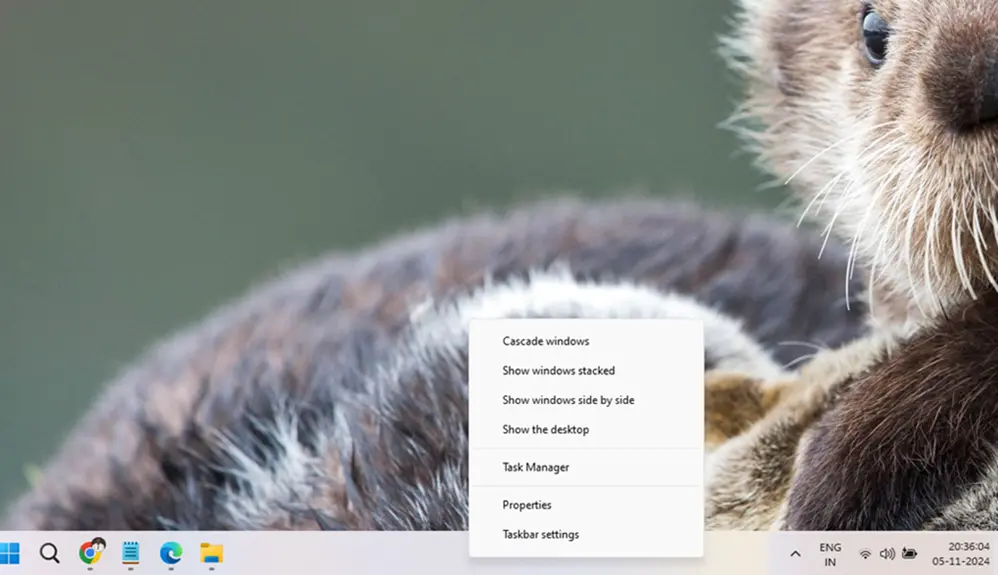Switch input language via ENG IN
The width and height of the screenshot is (998, 575).
[830, 554]
